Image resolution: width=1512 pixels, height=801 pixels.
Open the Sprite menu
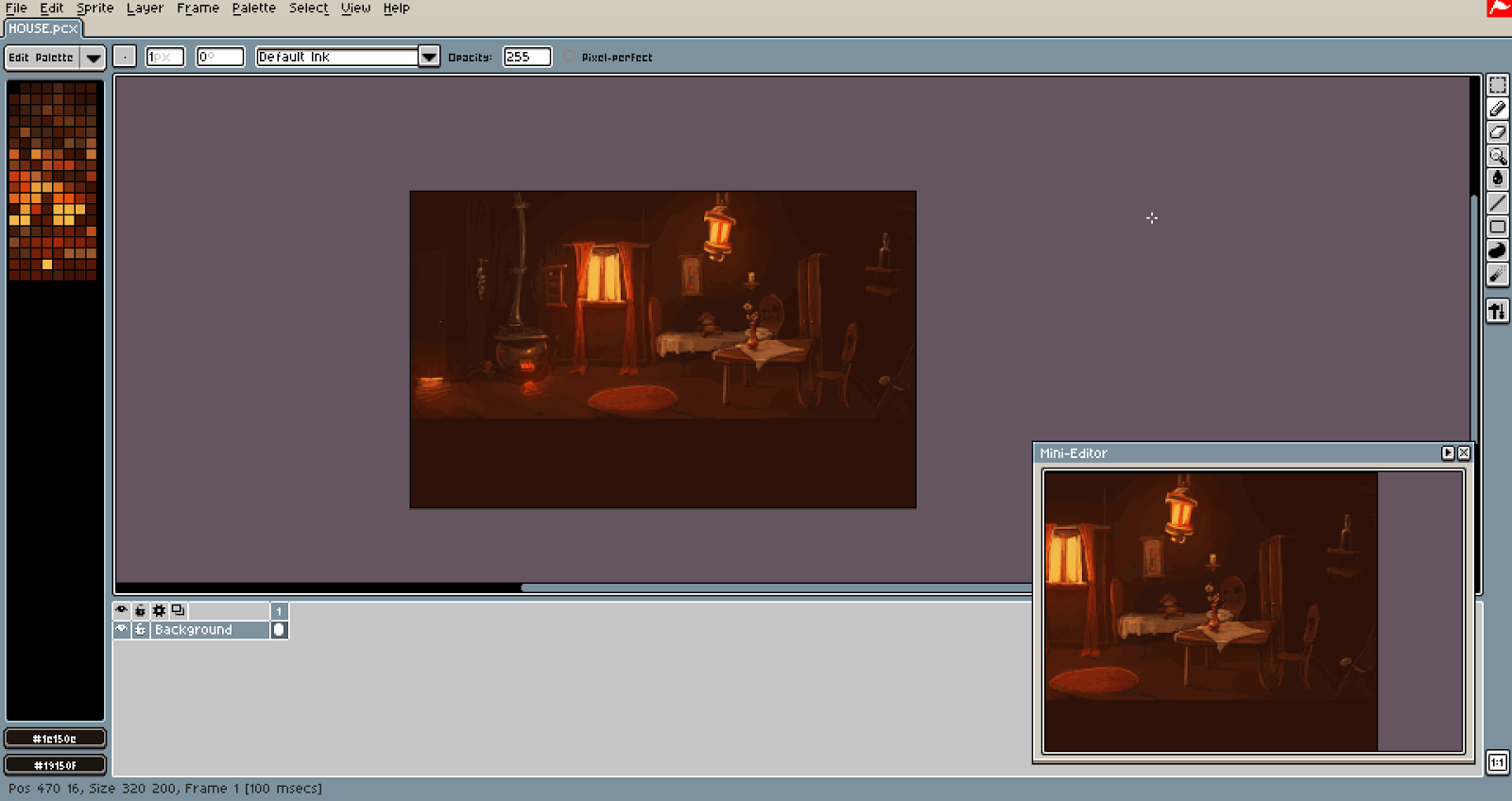click(x=94, y=9)
